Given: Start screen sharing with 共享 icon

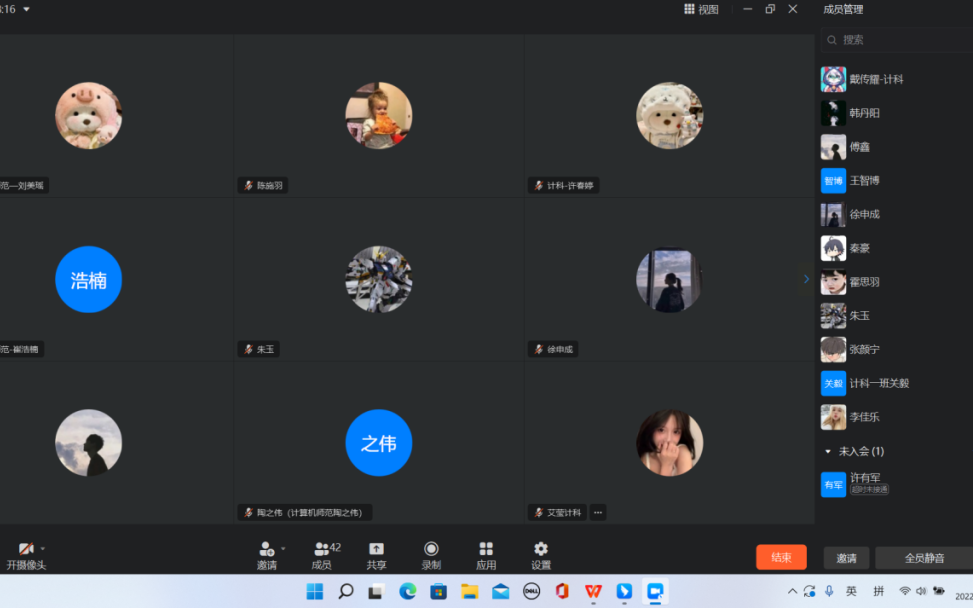Looking at the screenshot, I should [x=376, y=549].
